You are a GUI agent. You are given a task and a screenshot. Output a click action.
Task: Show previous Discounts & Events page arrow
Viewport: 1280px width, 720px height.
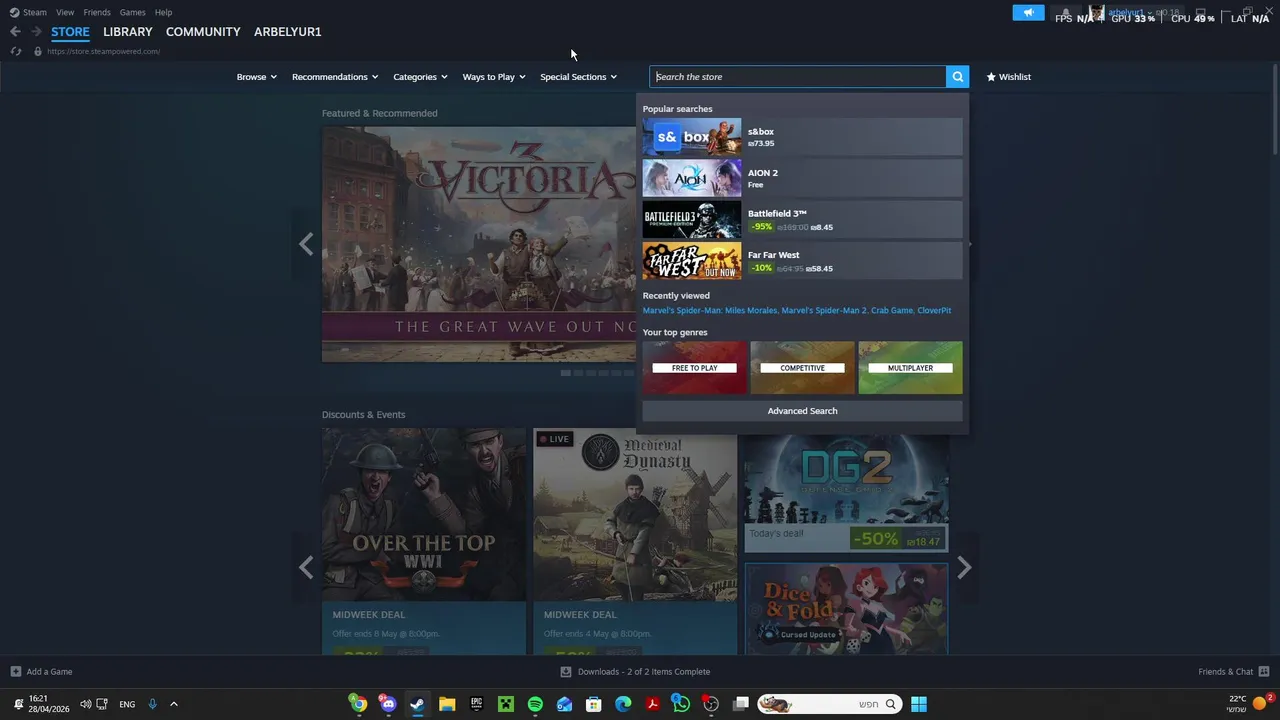pos(306,567)
